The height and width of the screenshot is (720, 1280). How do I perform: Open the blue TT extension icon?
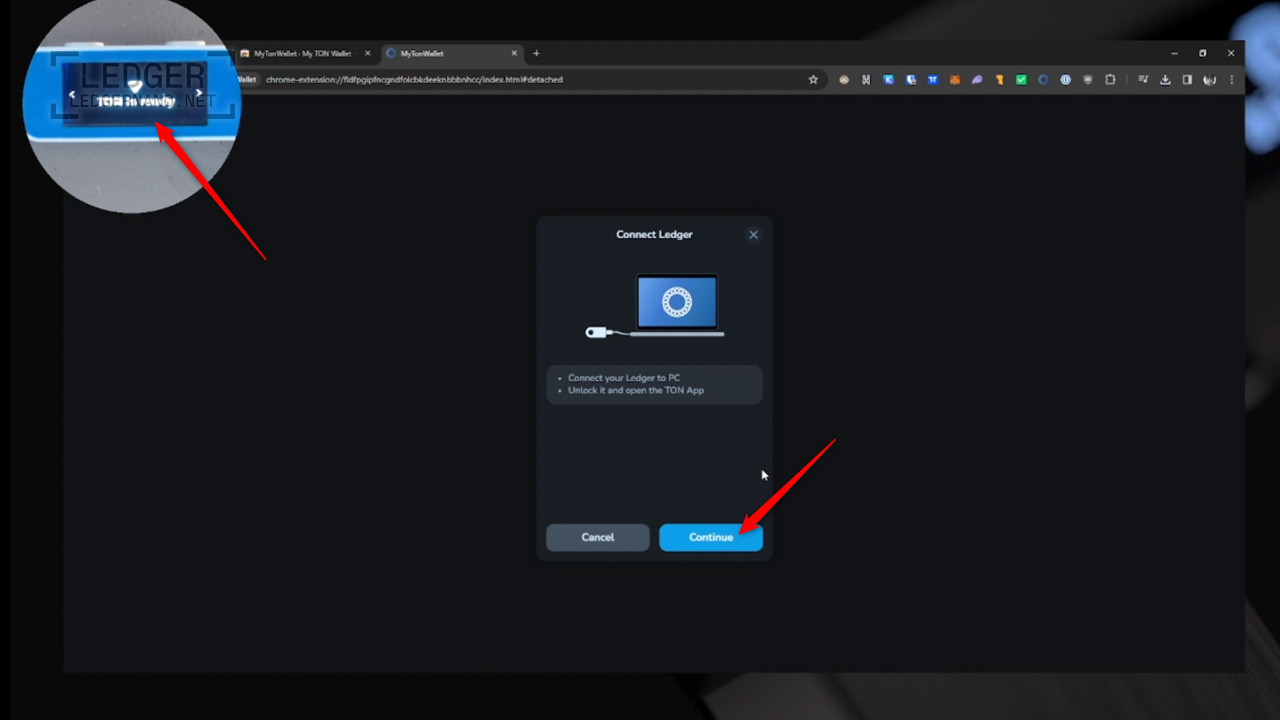tap(932, 80)
